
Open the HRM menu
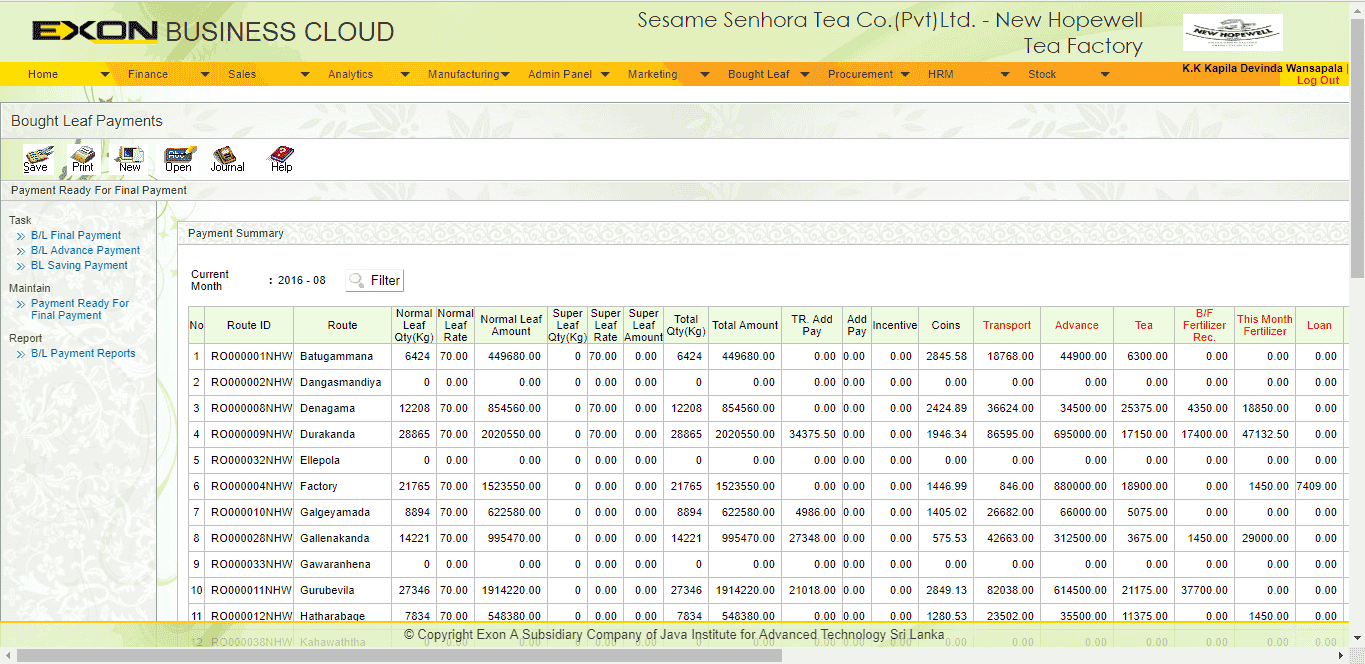pos(940,75)
